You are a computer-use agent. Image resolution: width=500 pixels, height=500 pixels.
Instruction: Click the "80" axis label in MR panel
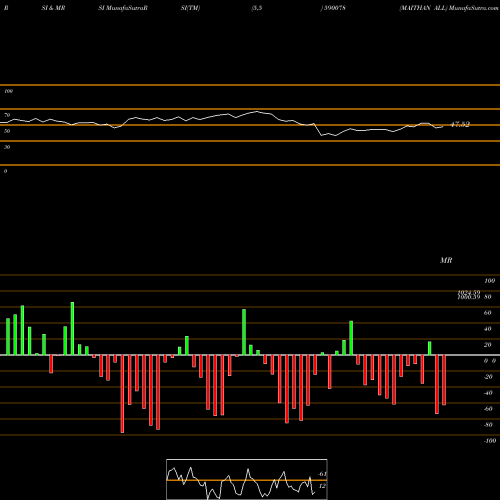488,297
